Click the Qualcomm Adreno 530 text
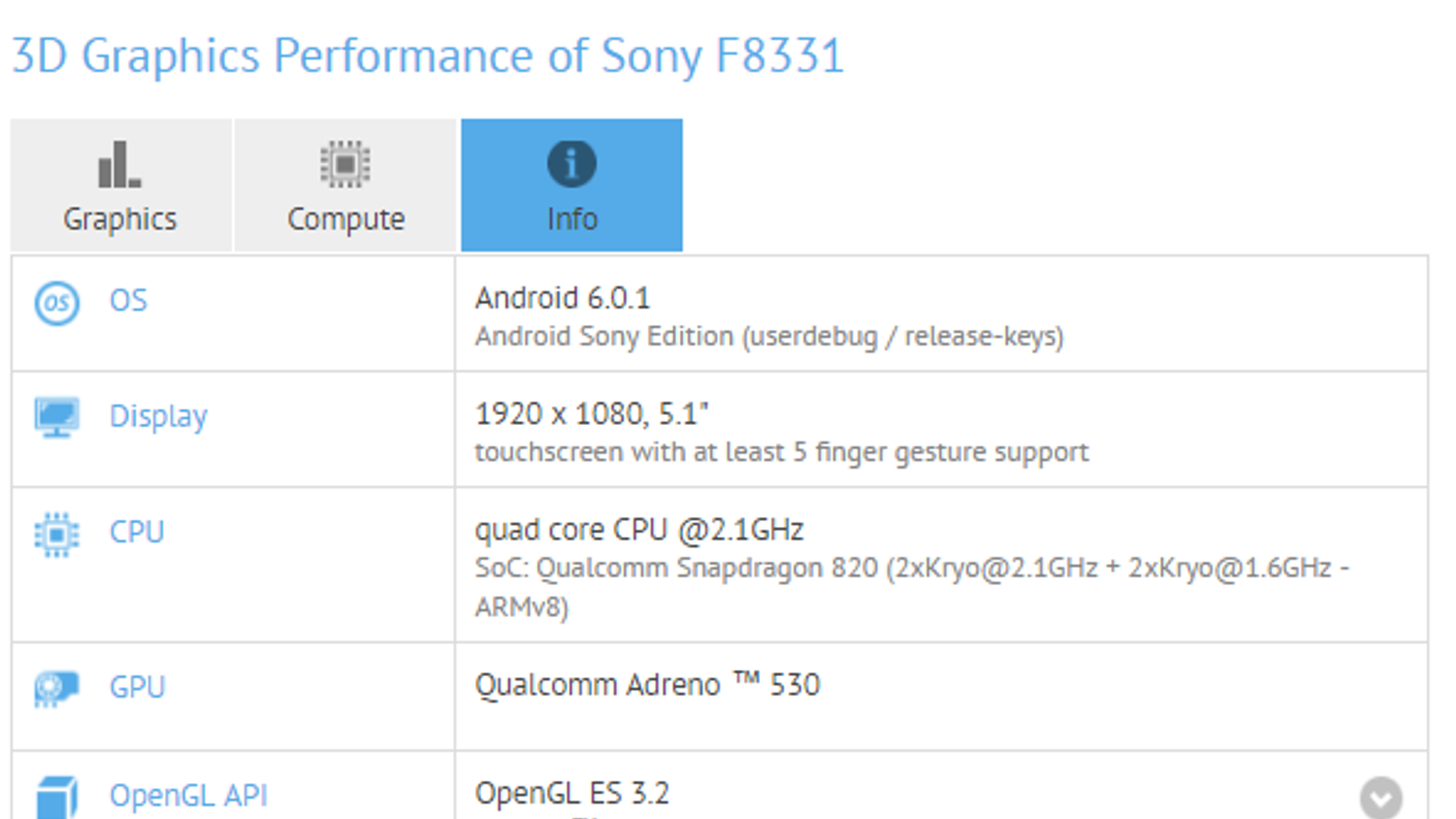This screenshot has width=1456, height=819. tap(647, 684)
